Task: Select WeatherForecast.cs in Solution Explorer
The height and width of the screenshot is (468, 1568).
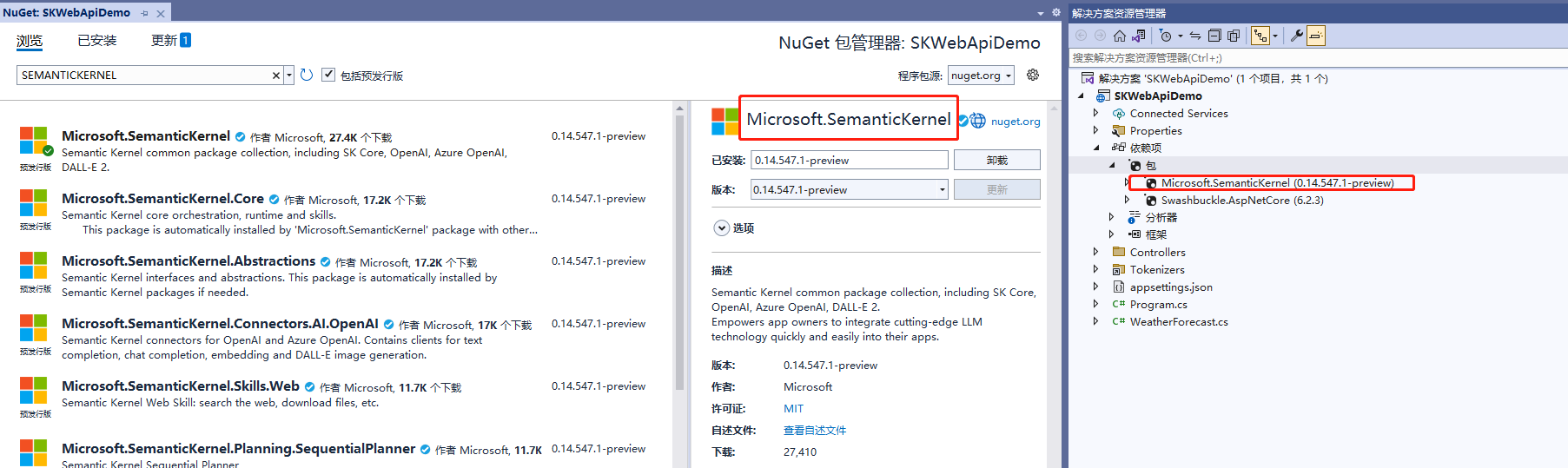Action: click(x=1179, y=322)
